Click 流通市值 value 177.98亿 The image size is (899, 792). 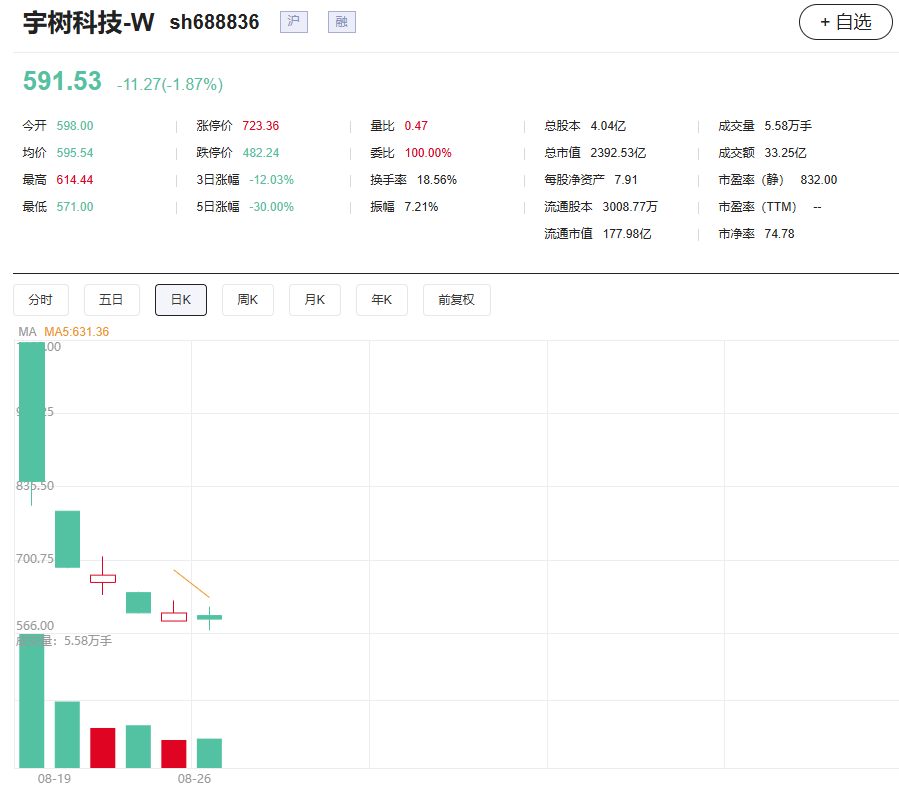point(627,233)
